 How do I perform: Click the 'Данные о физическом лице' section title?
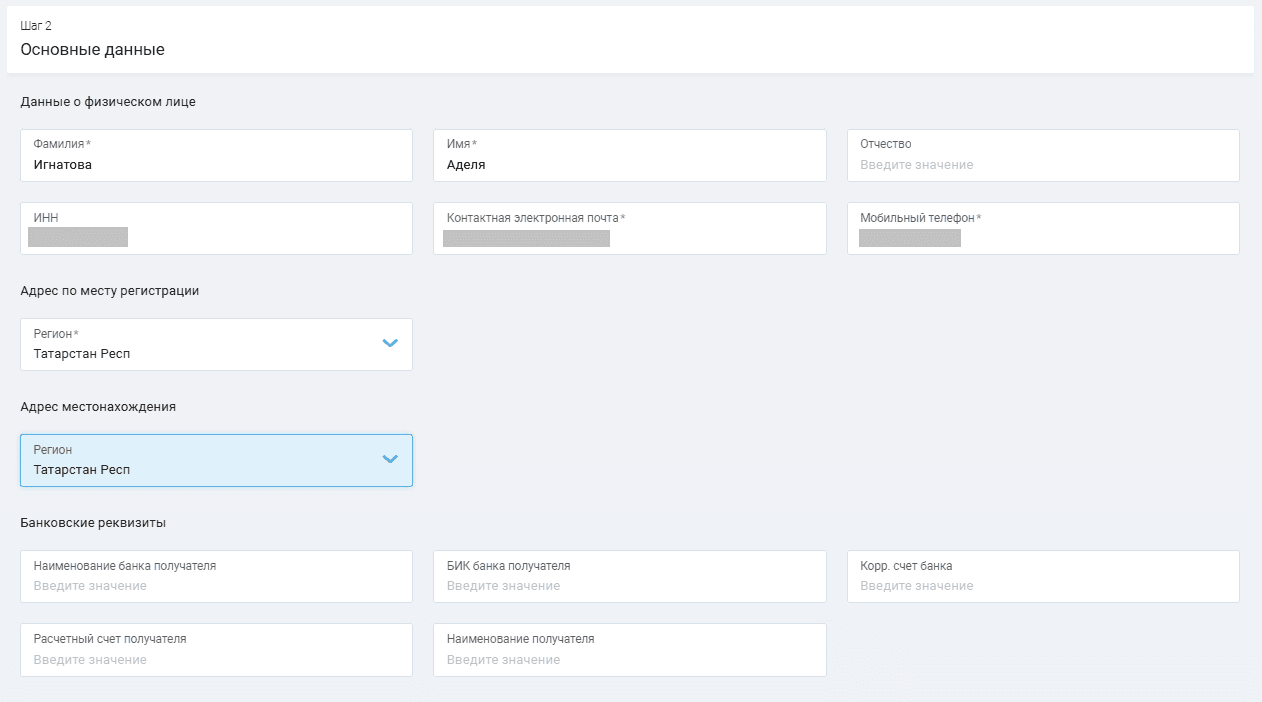point(108,101)
